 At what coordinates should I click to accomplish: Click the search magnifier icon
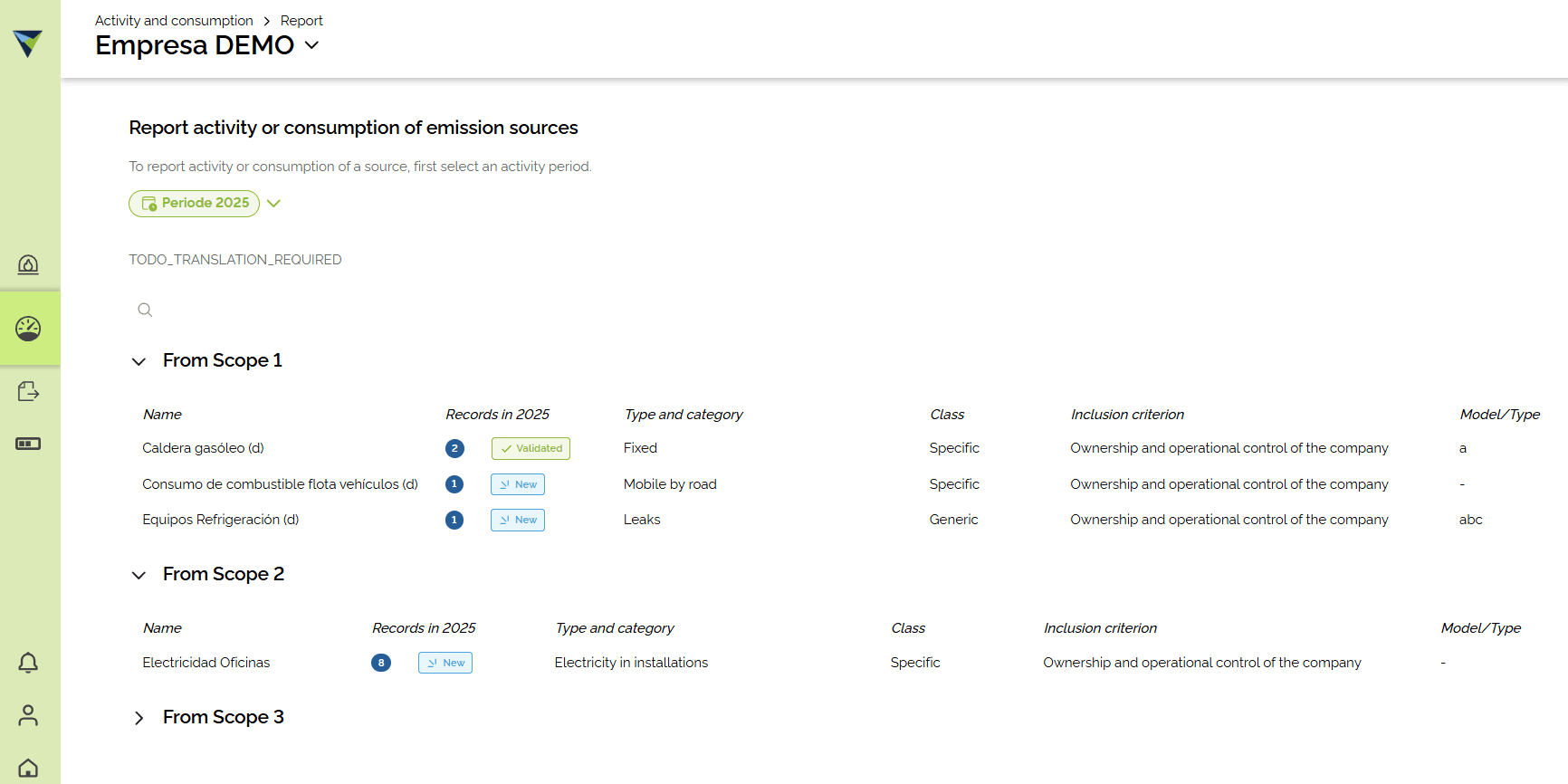145,310
